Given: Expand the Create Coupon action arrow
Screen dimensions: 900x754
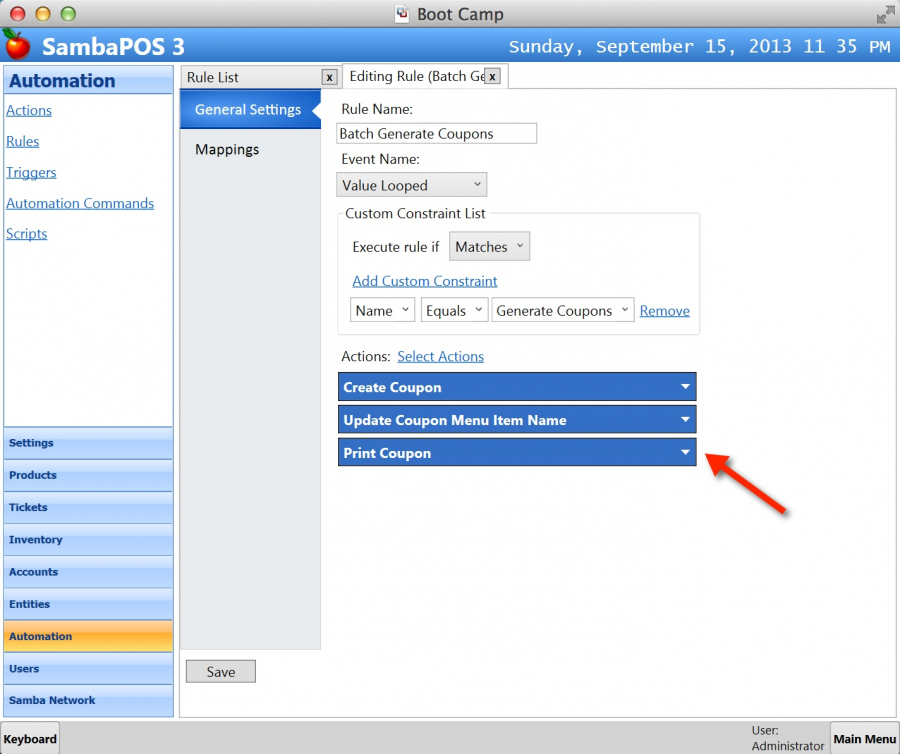Looking at the screenshot, I should coord(685,387).
